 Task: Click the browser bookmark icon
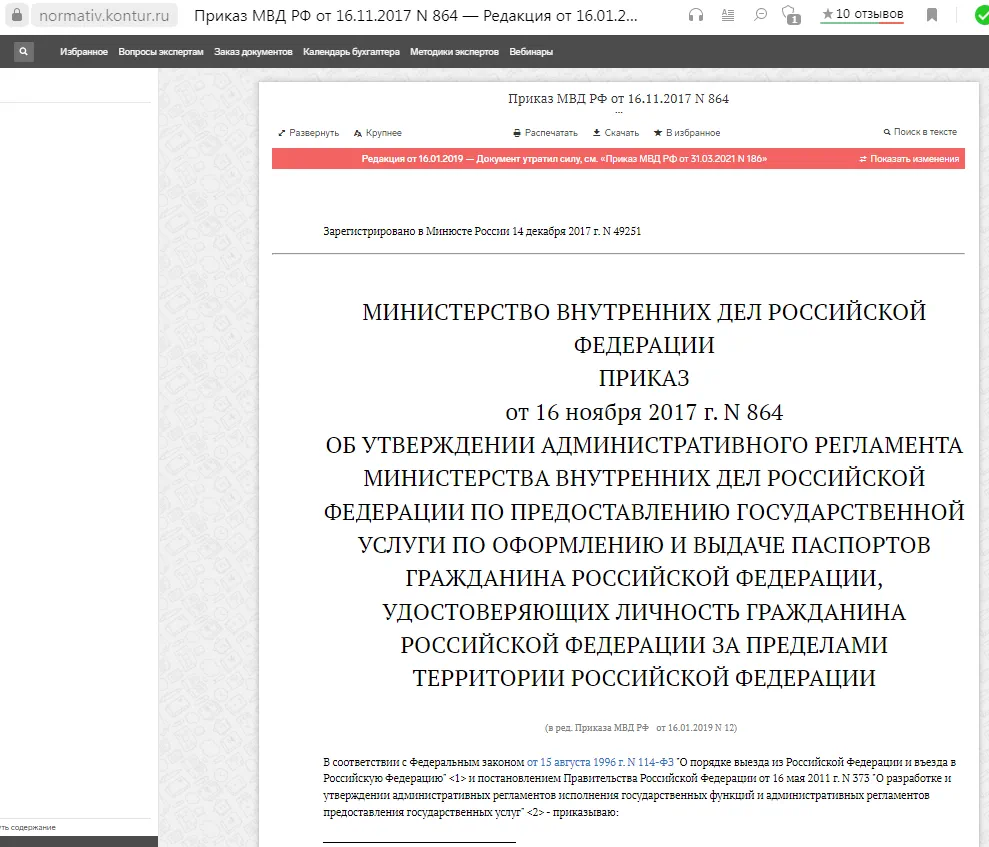(x=932, y=15)
